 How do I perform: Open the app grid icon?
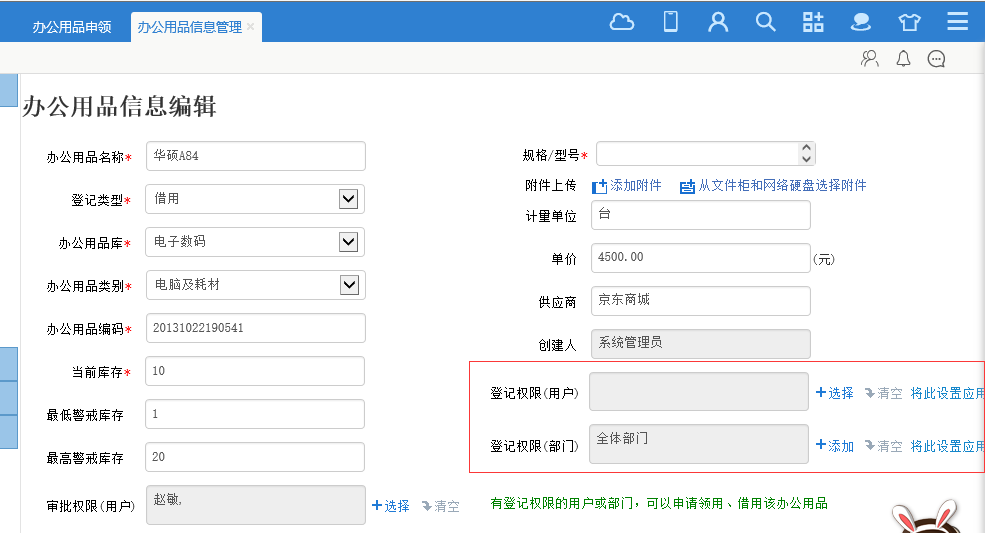tap(813, 22)
